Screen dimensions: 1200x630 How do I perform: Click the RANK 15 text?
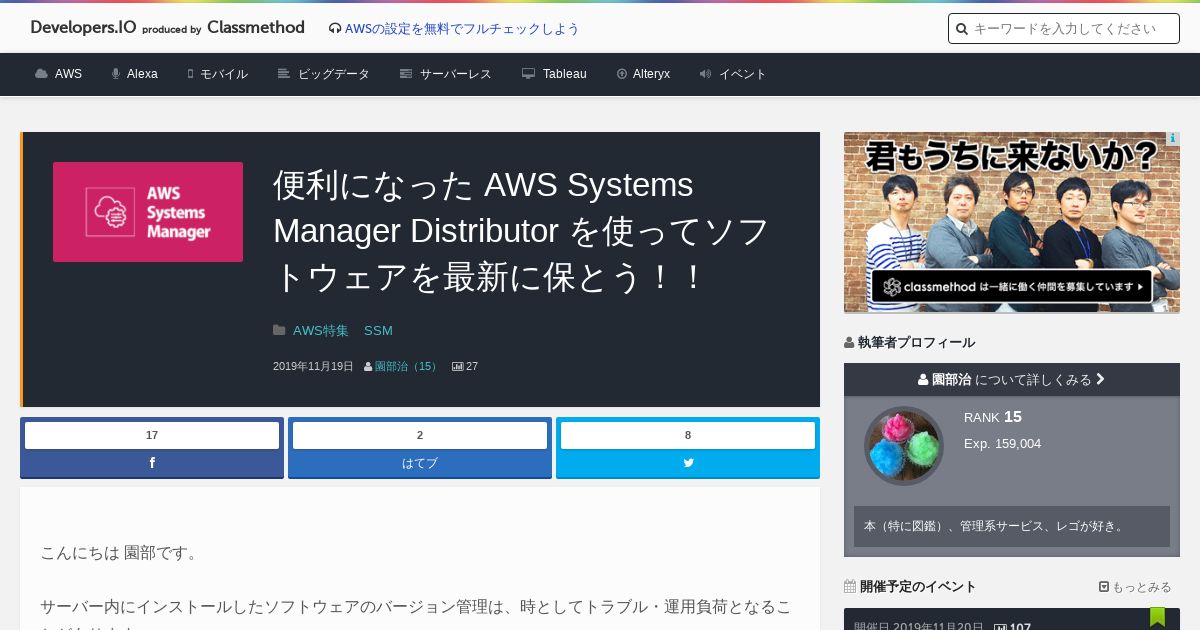[x=993, y=417]
